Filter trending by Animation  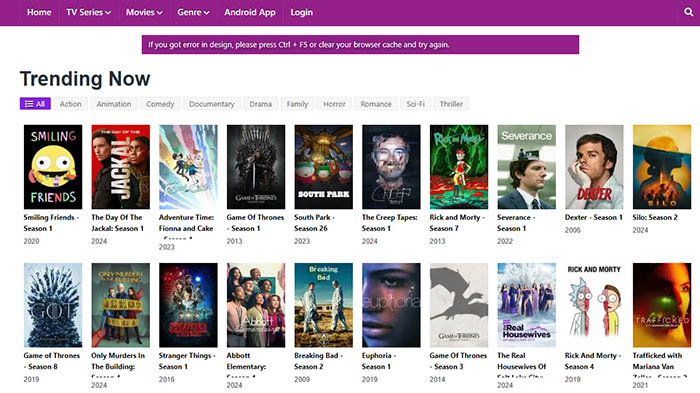click(114, 104)
